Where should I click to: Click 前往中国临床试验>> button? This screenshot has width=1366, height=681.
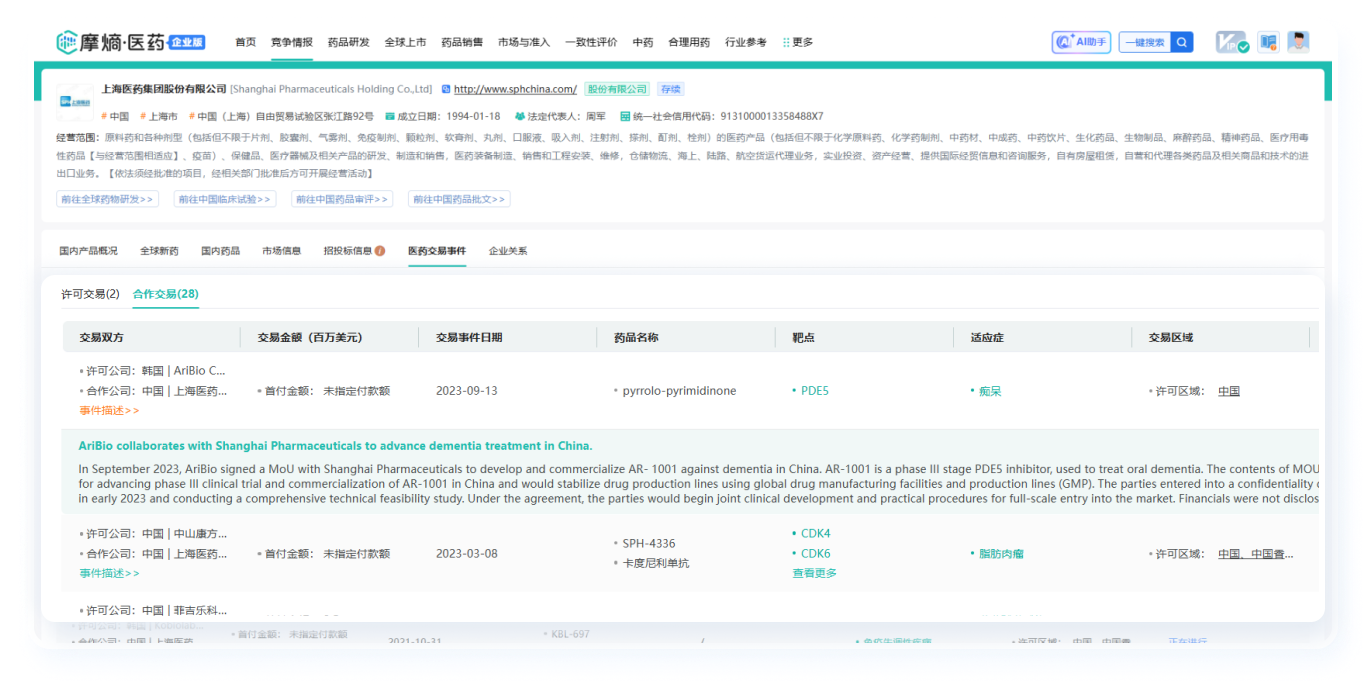225,199
